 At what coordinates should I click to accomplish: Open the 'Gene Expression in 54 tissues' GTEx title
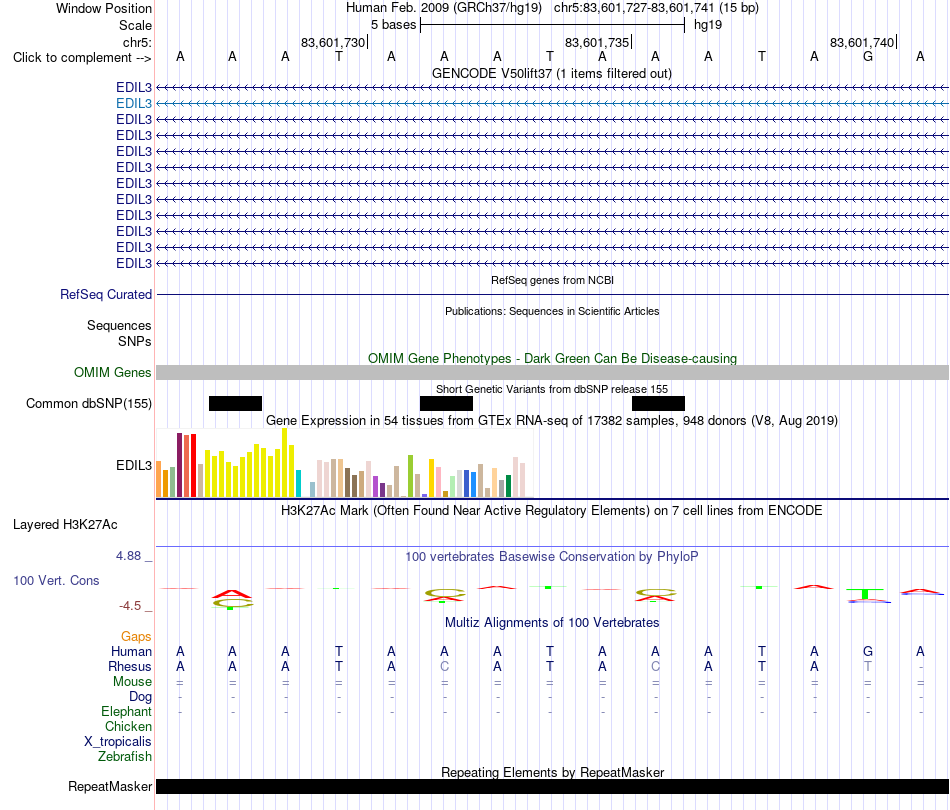(x=552, y=420)
